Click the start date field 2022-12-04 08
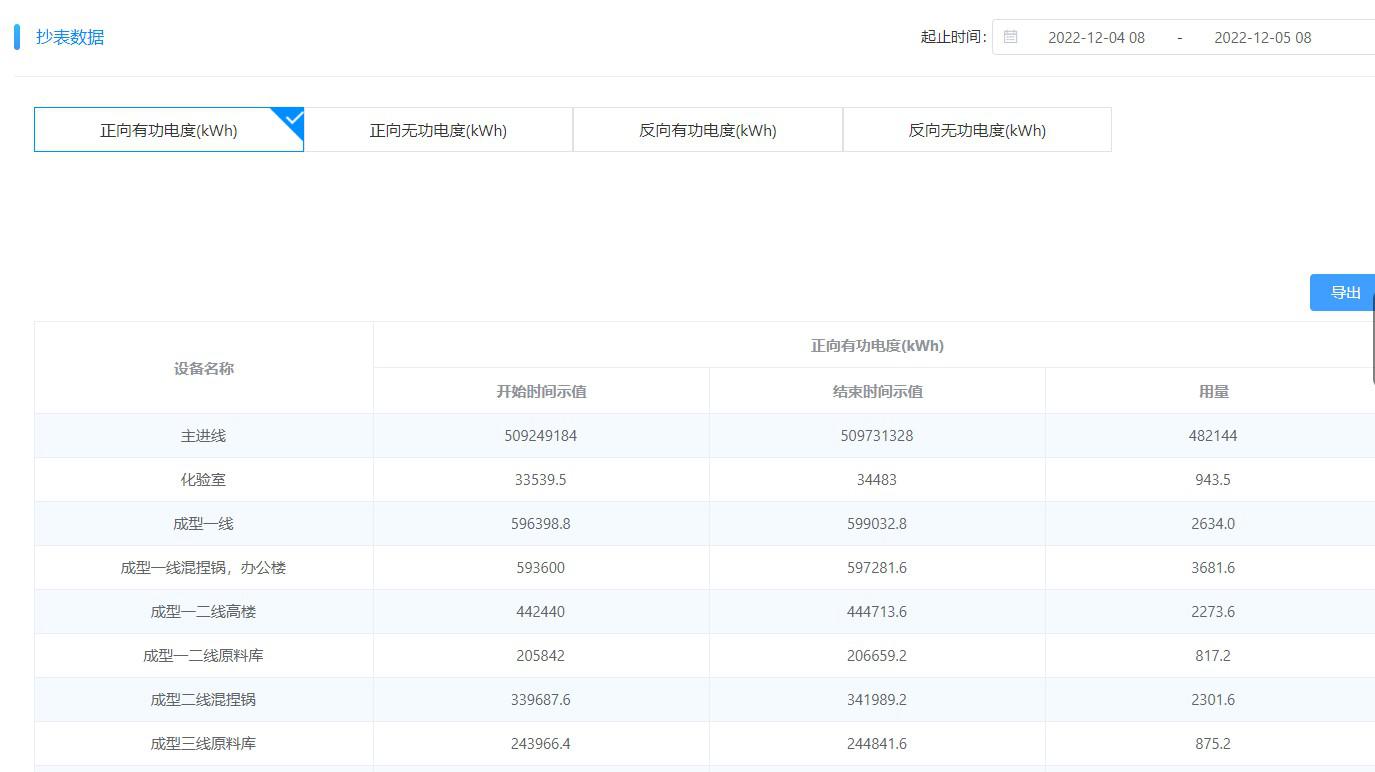 (1096, 38)
